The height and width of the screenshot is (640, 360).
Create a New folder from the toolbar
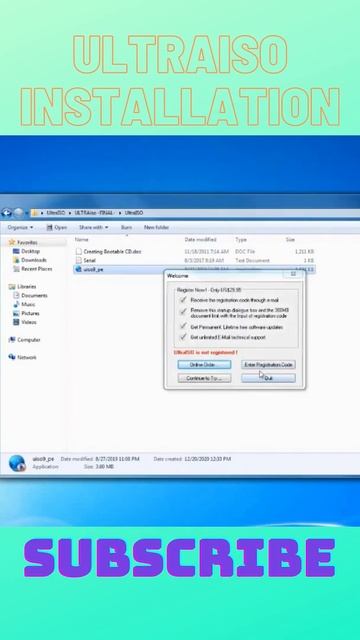(156, 227)
